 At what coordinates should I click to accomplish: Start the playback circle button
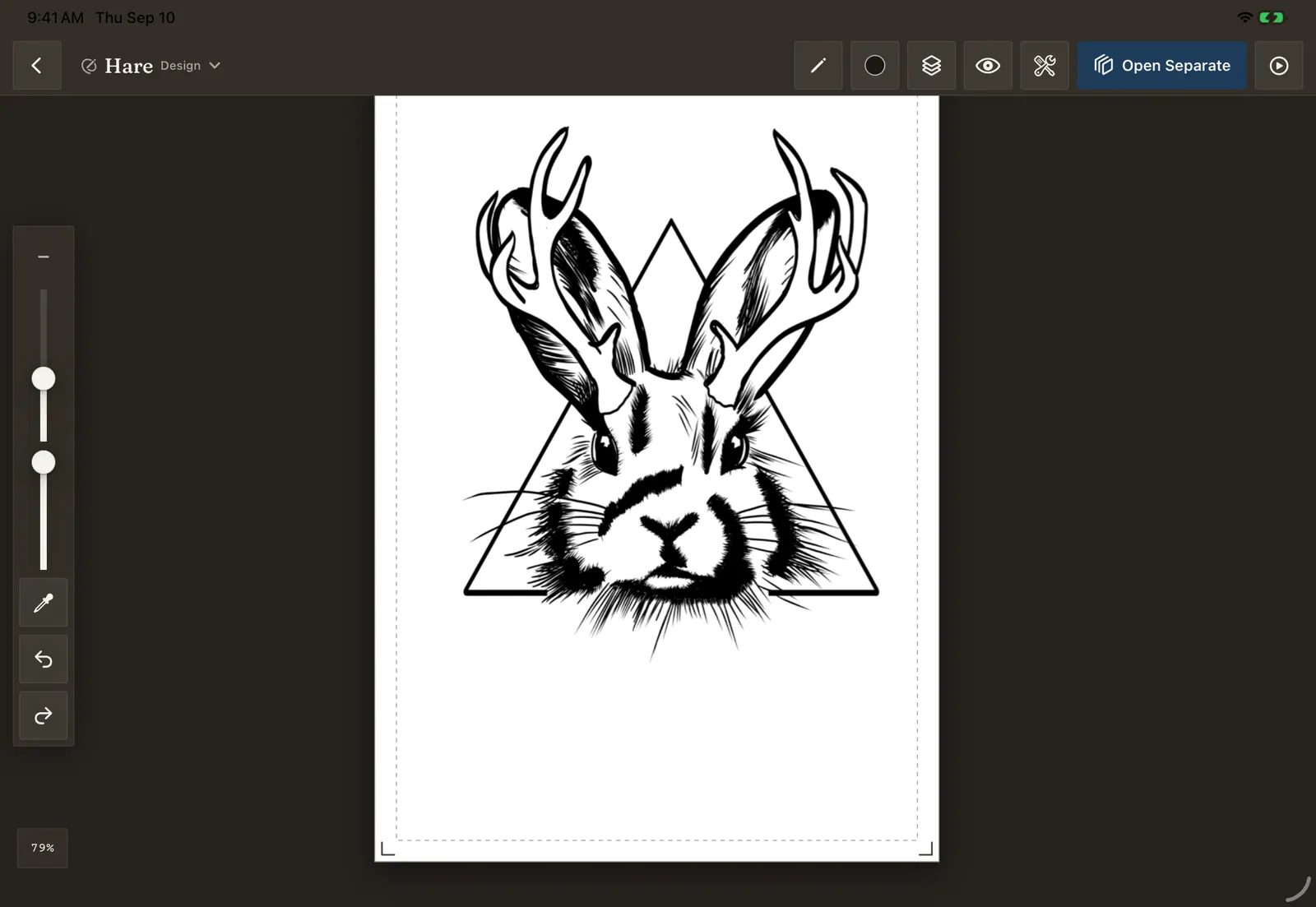(x=1279, y=66)
